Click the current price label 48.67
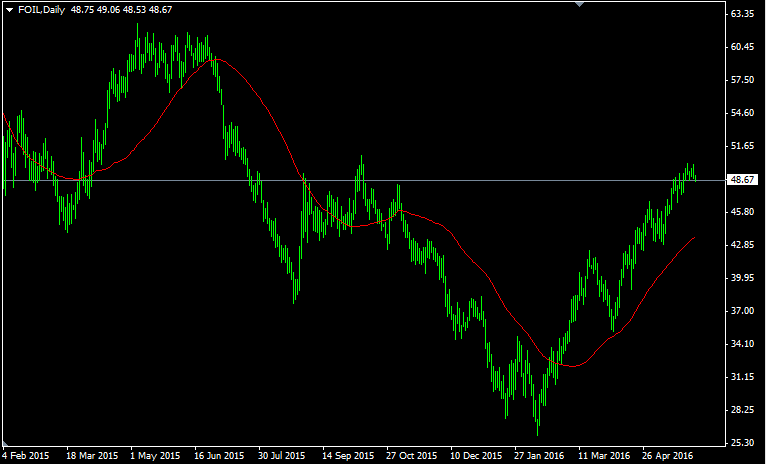Image resolution: width=766 pixels, height=464 pixels. pos(742,180)
